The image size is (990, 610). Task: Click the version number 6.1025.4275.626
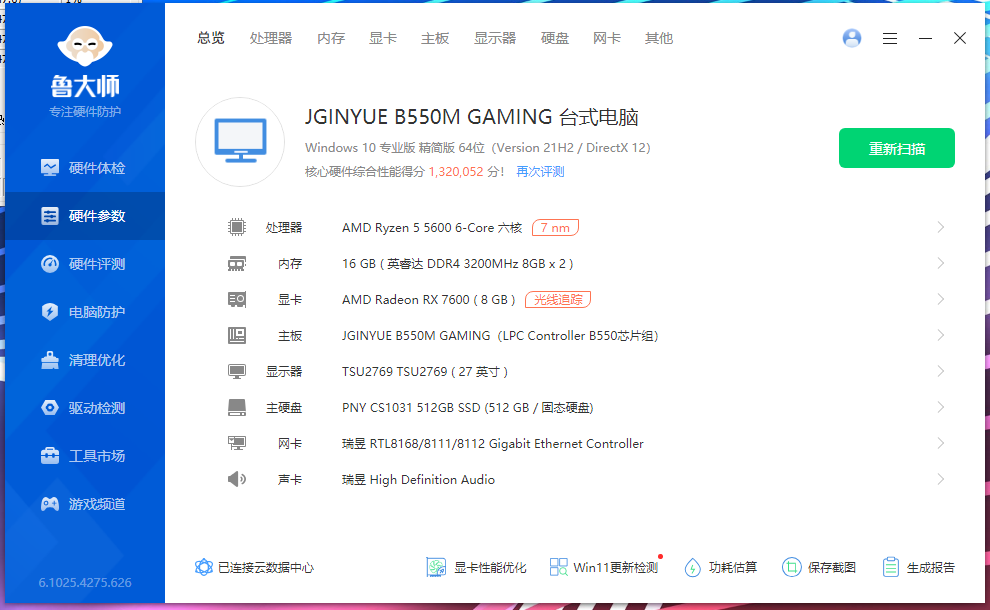tap(85, 583)
